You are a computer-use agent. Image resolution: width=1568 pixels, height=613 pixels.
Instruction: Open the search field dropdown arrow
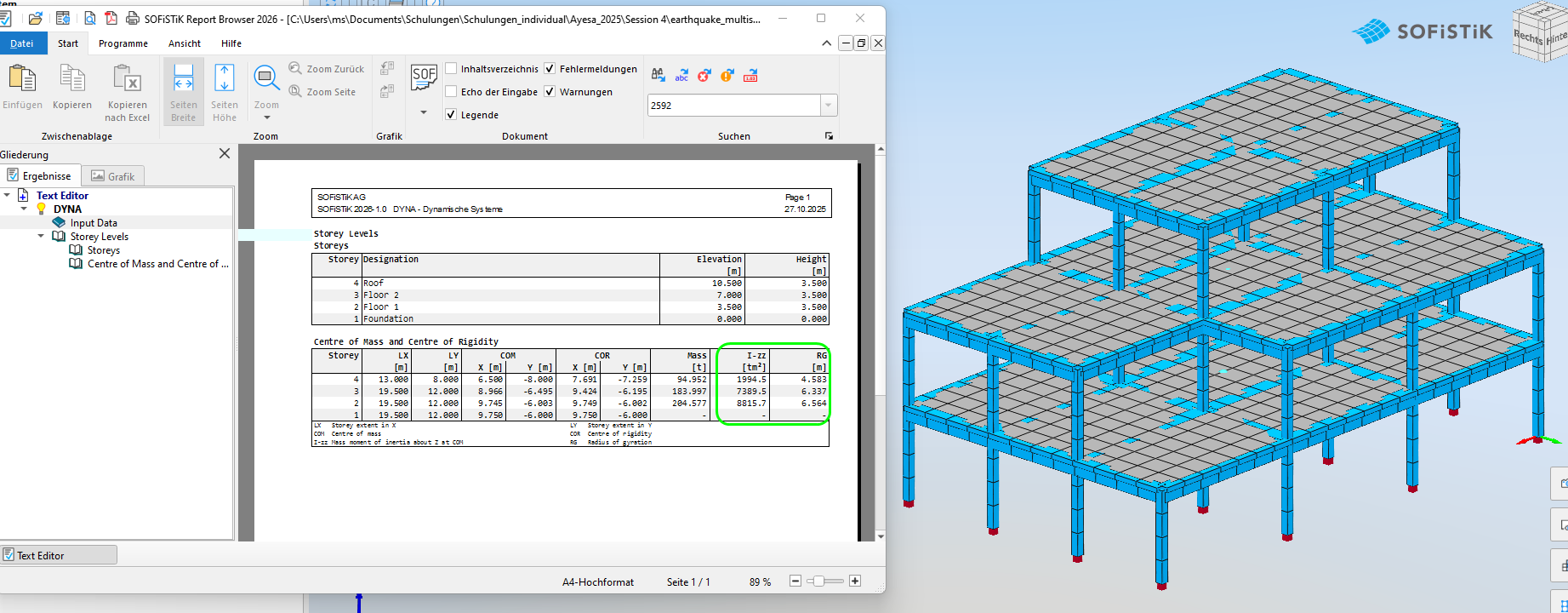(828, 106)
